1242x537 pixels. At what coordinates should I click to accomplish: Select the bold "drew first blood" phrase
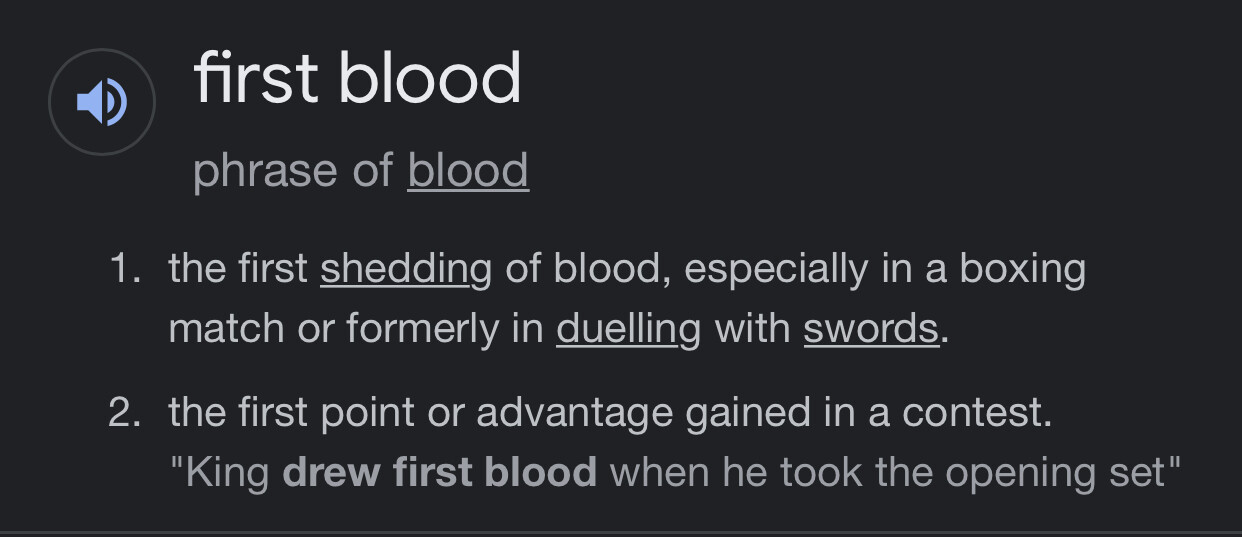[440, 471]
